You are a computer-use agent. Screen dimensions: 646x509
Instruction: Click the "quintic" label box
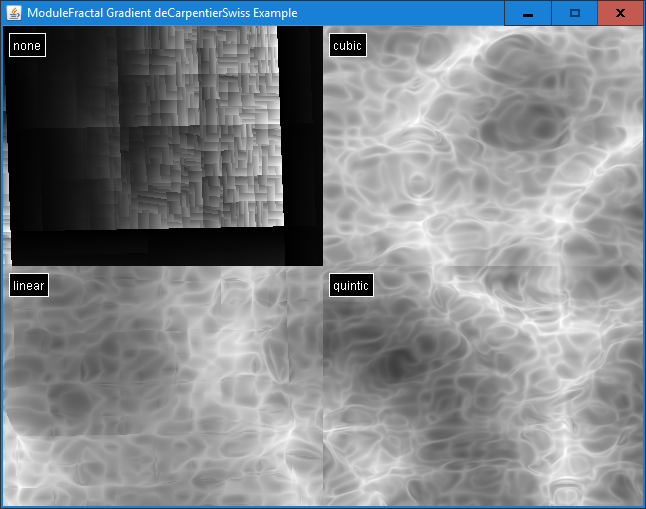(351, 286)
